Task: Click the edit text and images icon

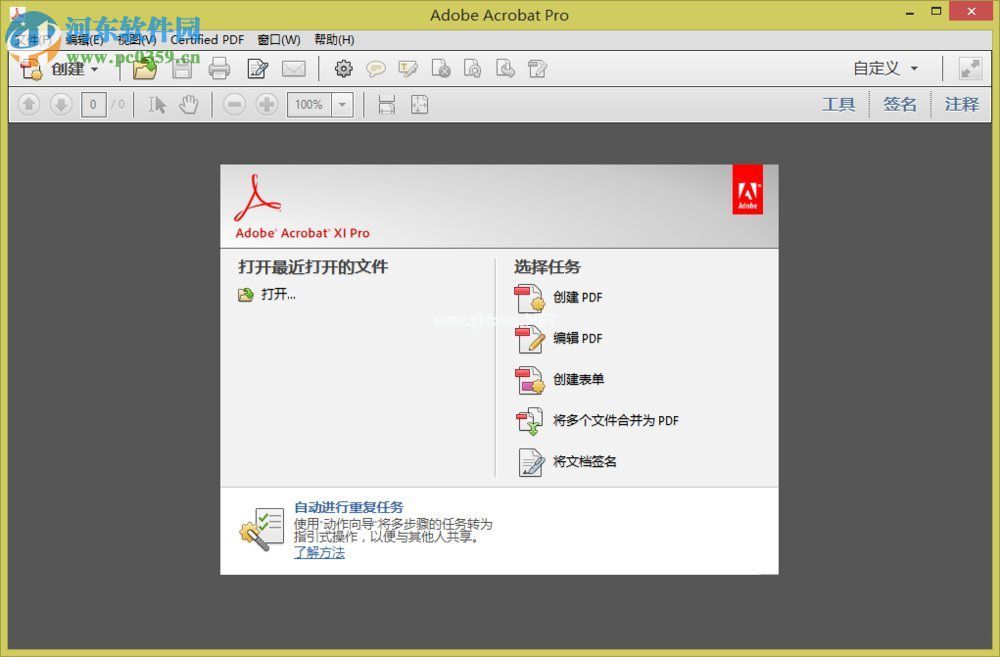Action: tap(257, 69)
